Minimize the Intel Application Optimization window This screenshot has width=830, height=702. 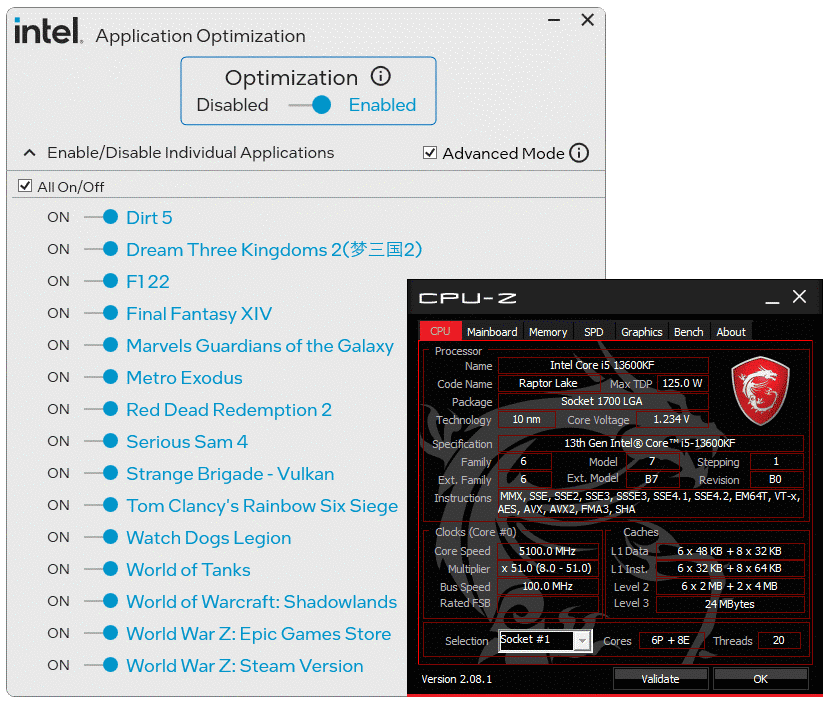coord(554,20)
